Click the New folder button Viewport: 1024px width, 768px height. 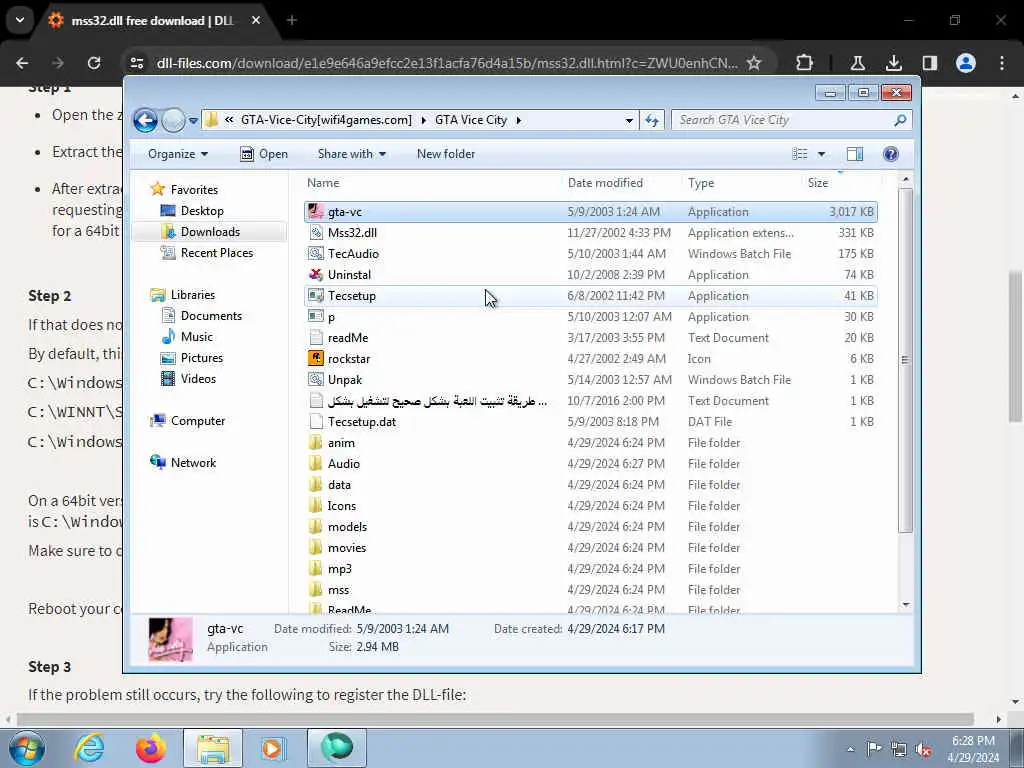[x=446, y=154]
